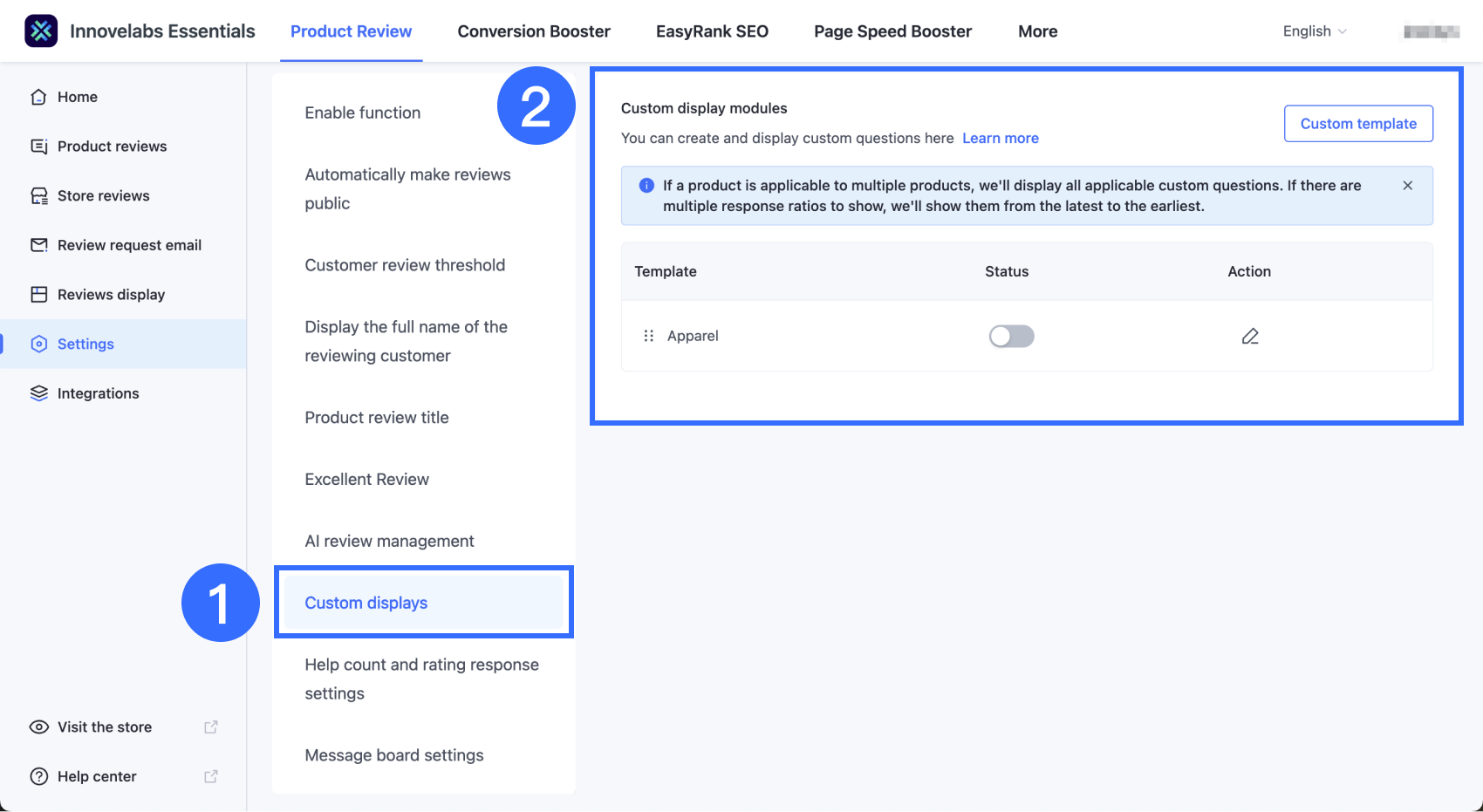Follow the Learn more link

1000,139
